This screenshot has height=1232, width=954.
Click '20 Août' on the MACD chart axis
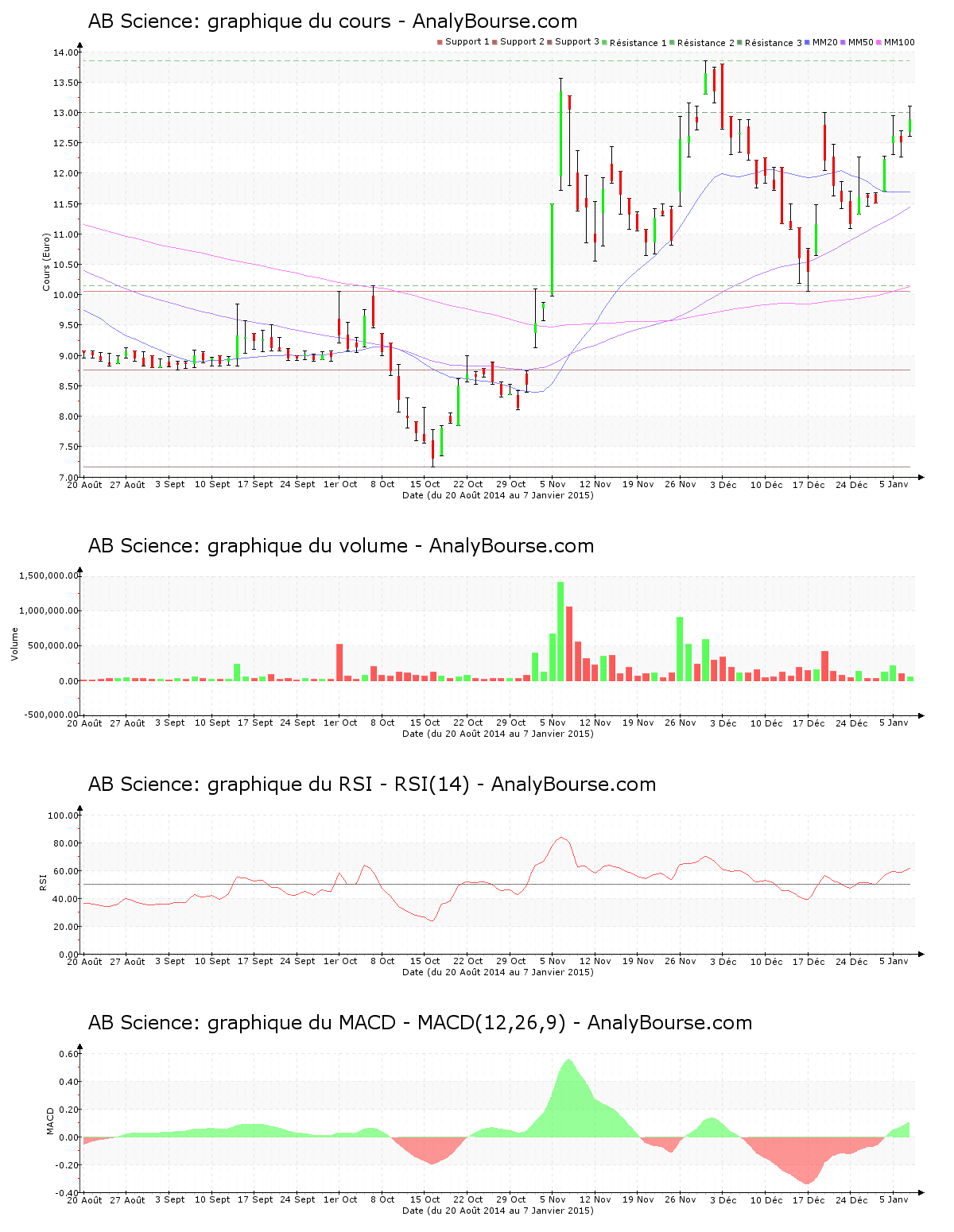pos(84,1199)
